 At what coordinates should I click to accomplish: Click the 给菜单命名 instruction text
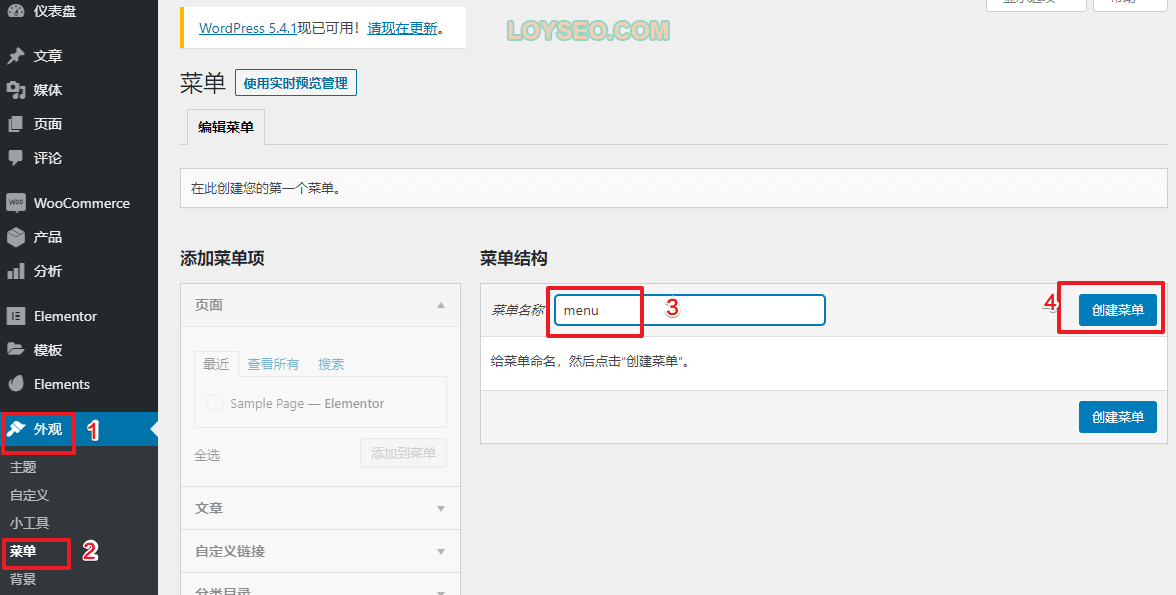(590, 362)
